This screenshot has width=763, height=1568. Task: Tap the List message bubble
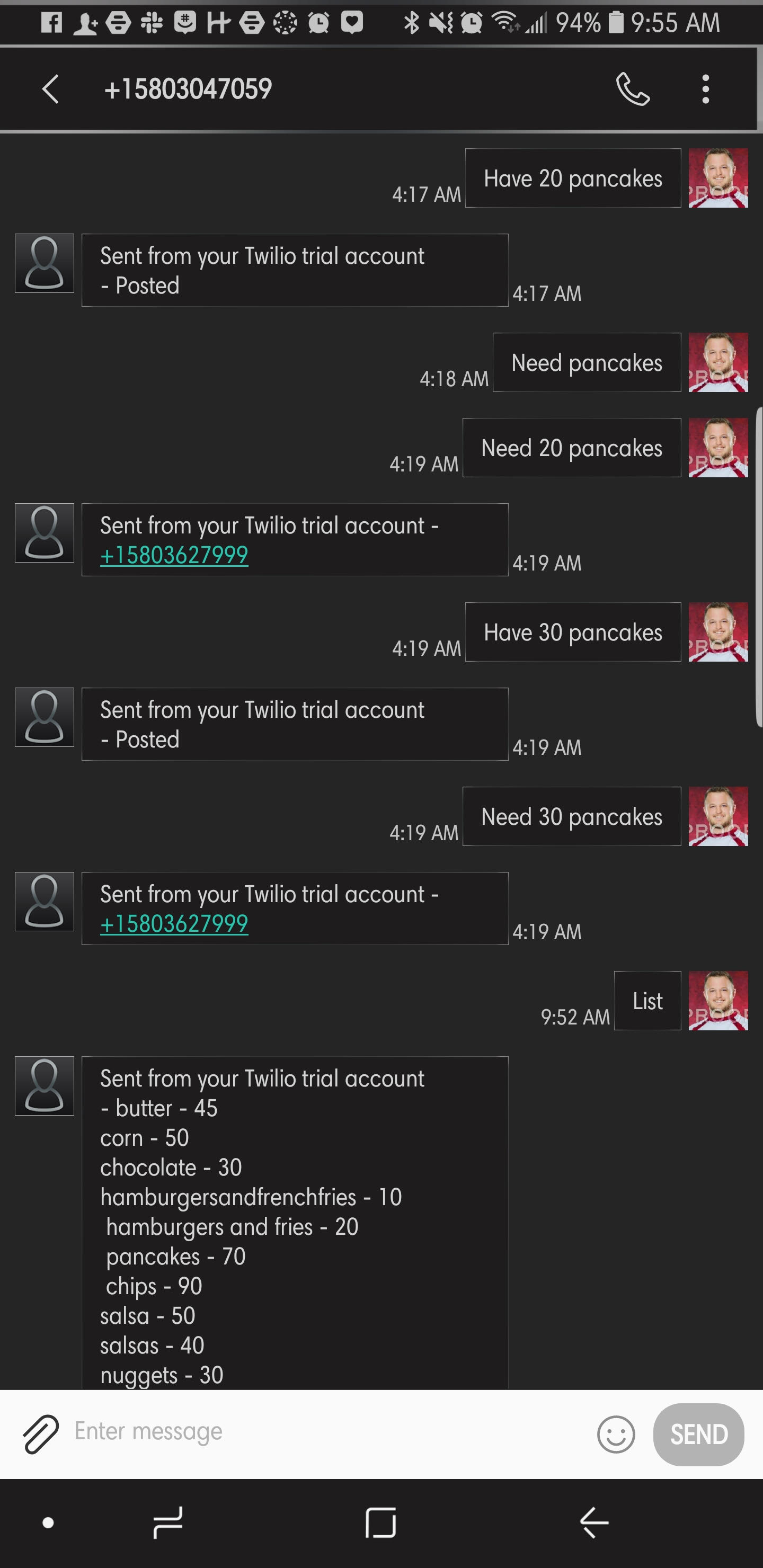point(647,1001)
